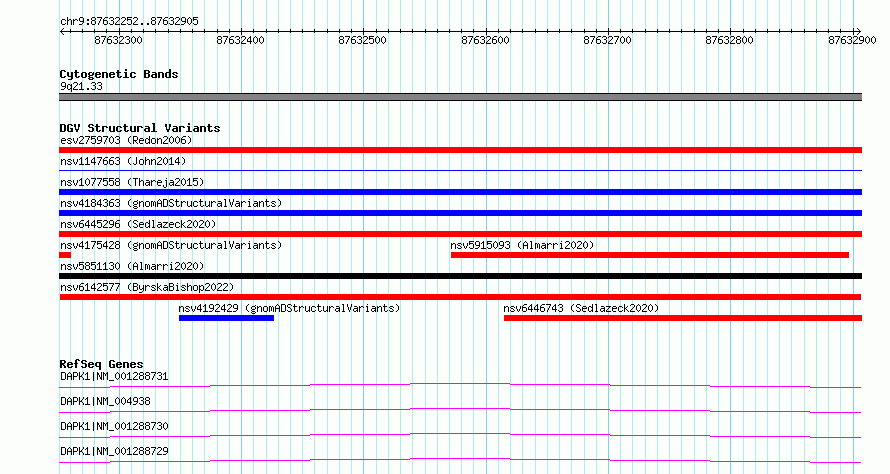Click the ruler's right arrowhead

858,31
